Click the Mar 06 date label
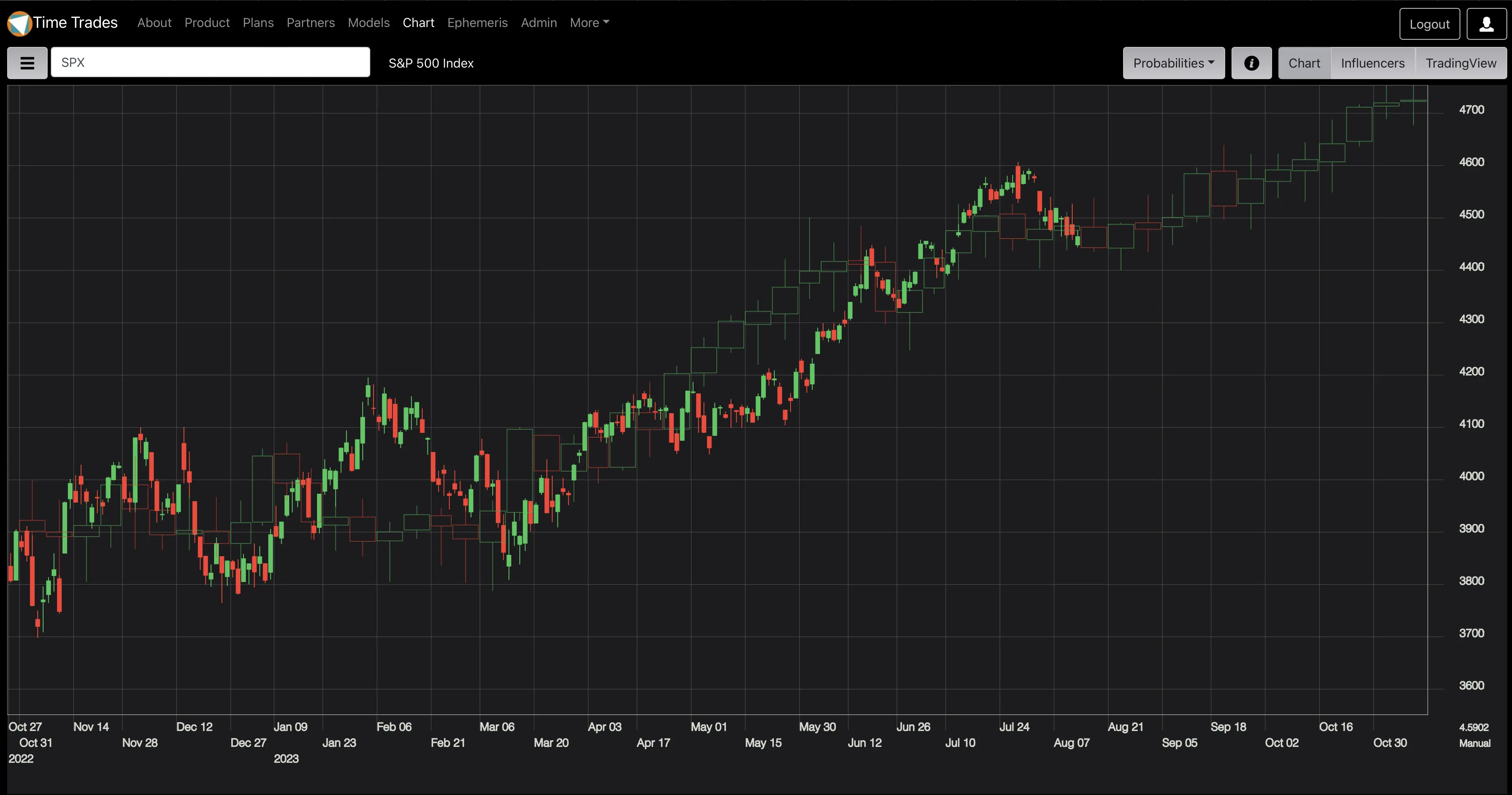1512x795 pixels. point(497,727)
